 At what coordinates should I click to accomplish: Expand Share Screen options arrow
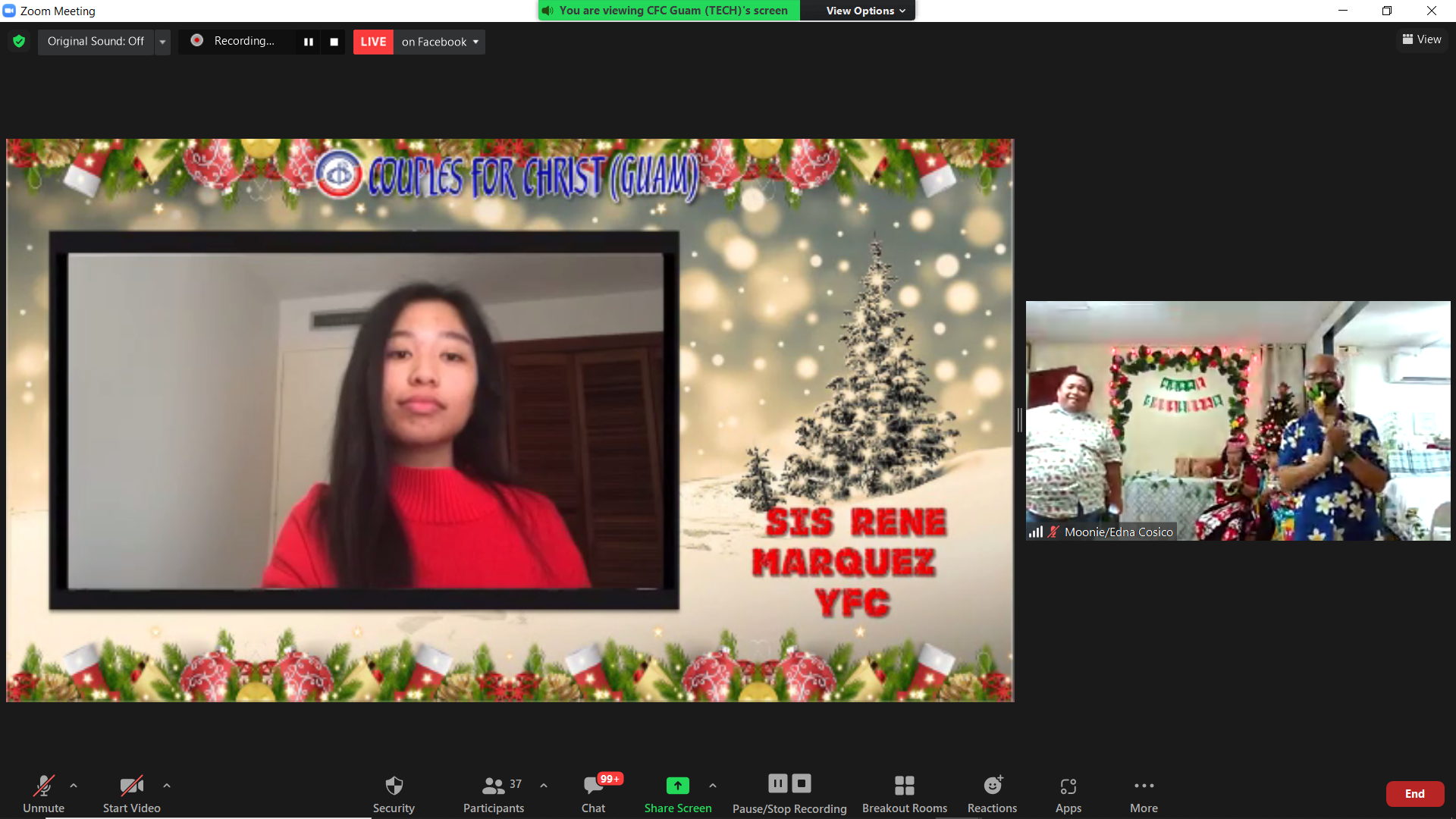713,786
